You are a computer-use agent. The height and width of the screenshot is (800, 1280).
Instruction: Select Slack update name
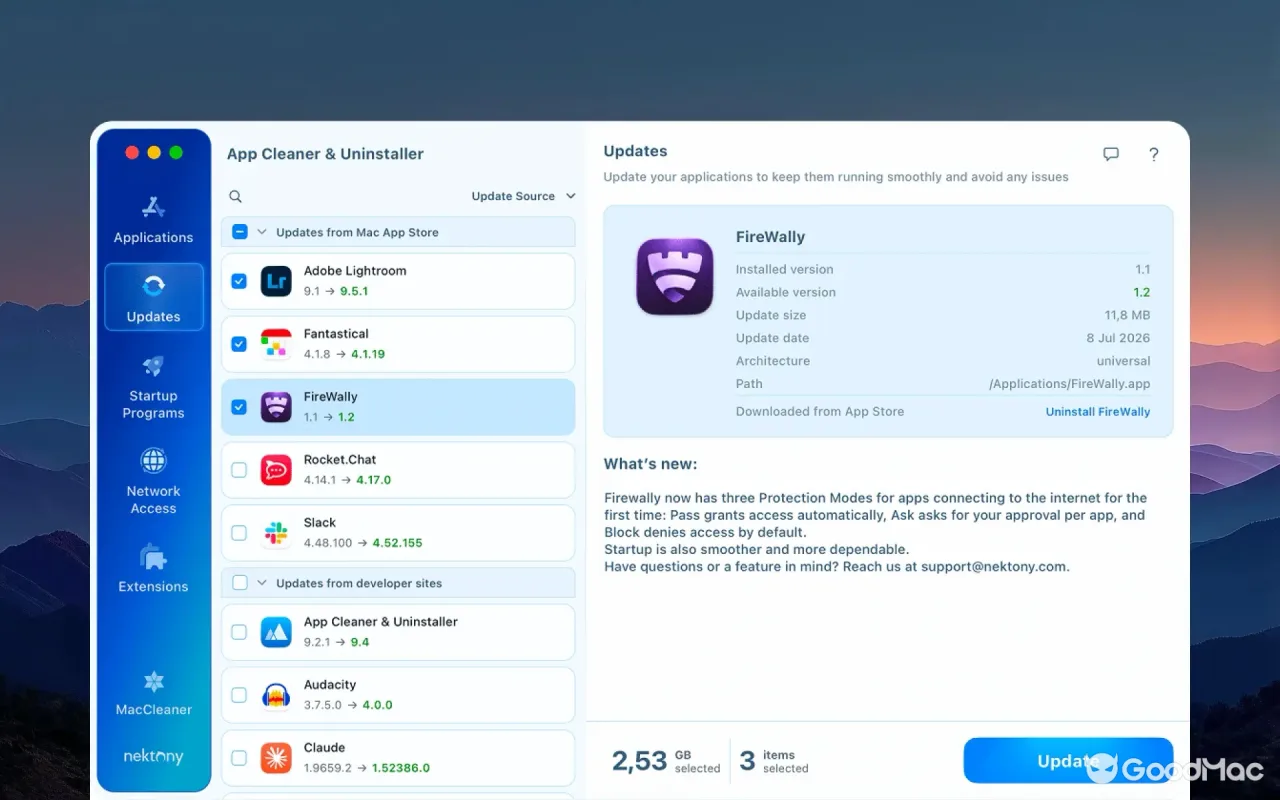320,523
